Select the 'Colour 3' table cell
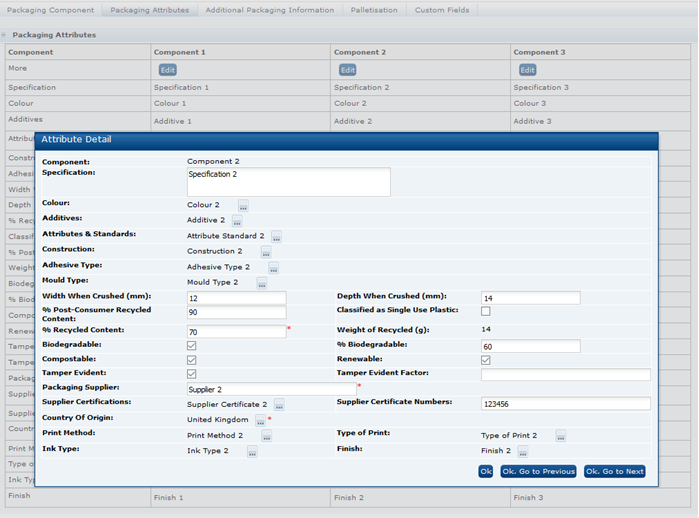Image resolution: width=699 pixels, height=518 pixels. (x=600, y=103)
